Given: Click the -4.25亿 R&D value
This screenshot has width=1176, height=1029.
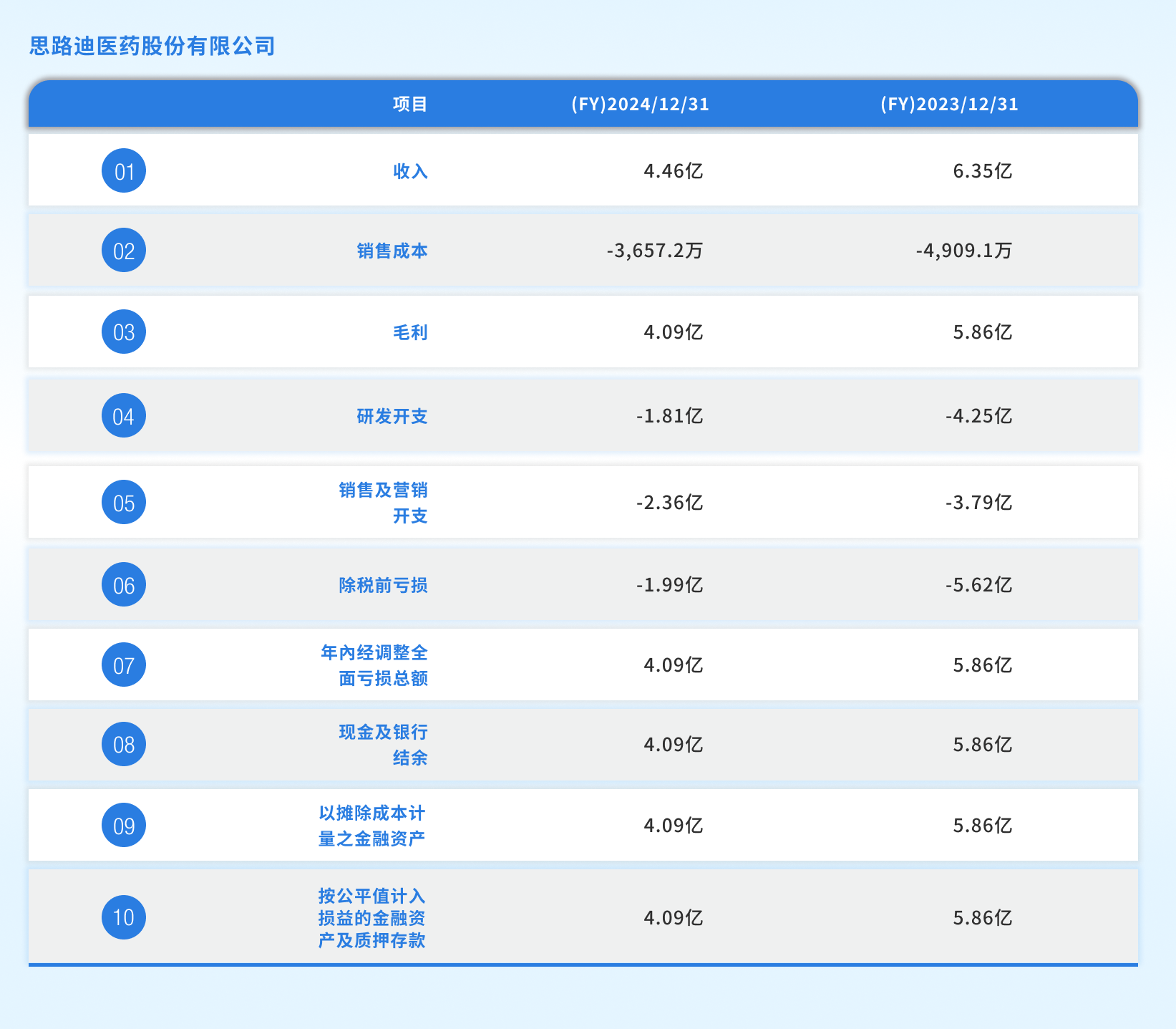Looking at the screenshot, I should tap(979, 416).
